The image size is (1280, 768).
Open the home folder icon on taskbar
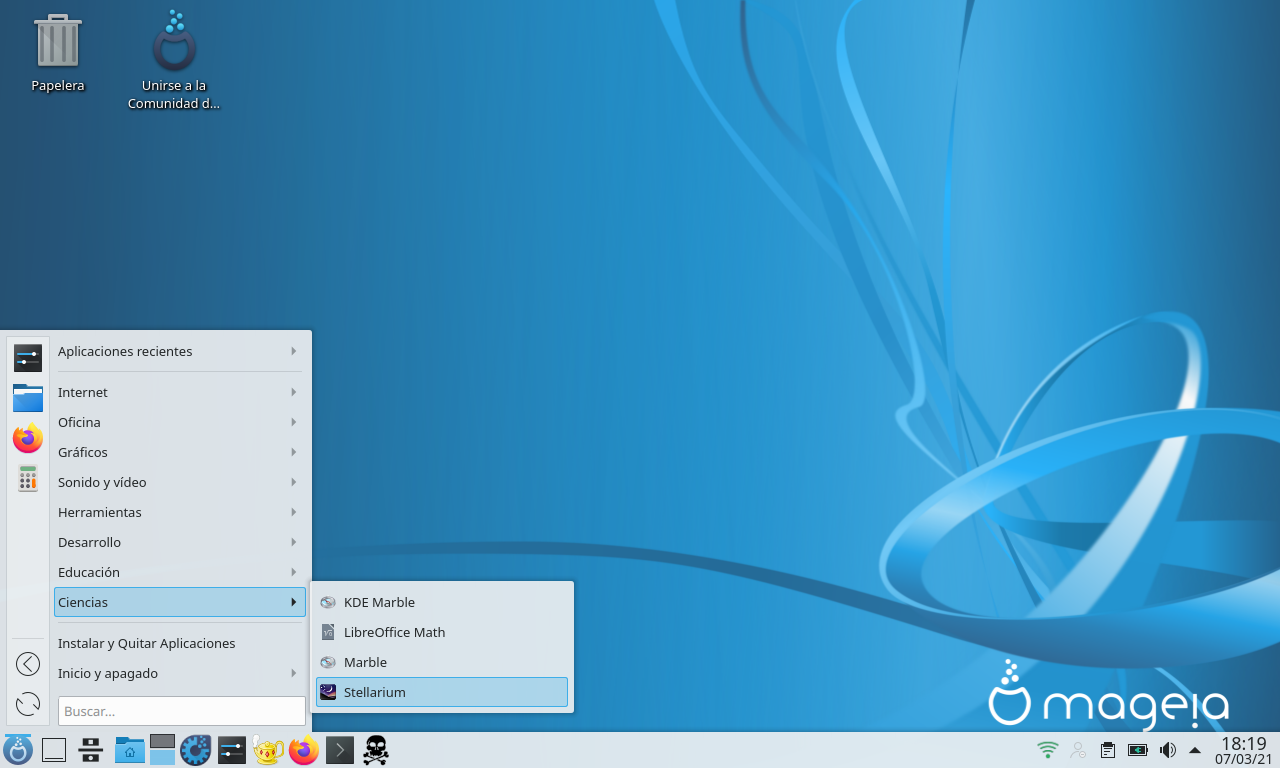click(129, 749)
